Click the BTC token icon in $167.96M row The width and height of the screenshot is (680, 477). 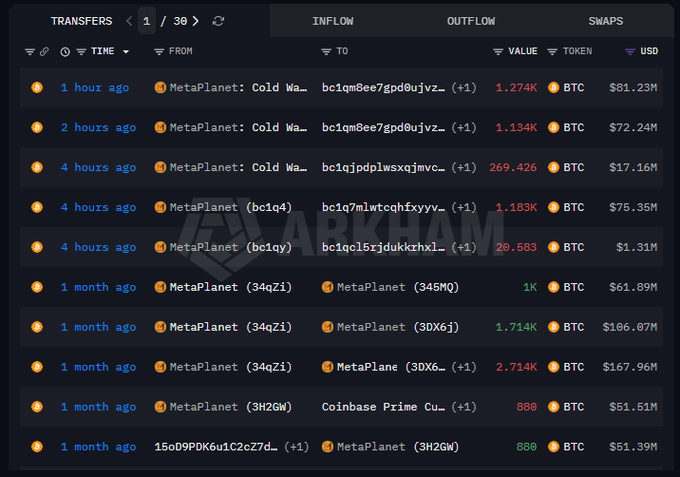pos(553,367)
